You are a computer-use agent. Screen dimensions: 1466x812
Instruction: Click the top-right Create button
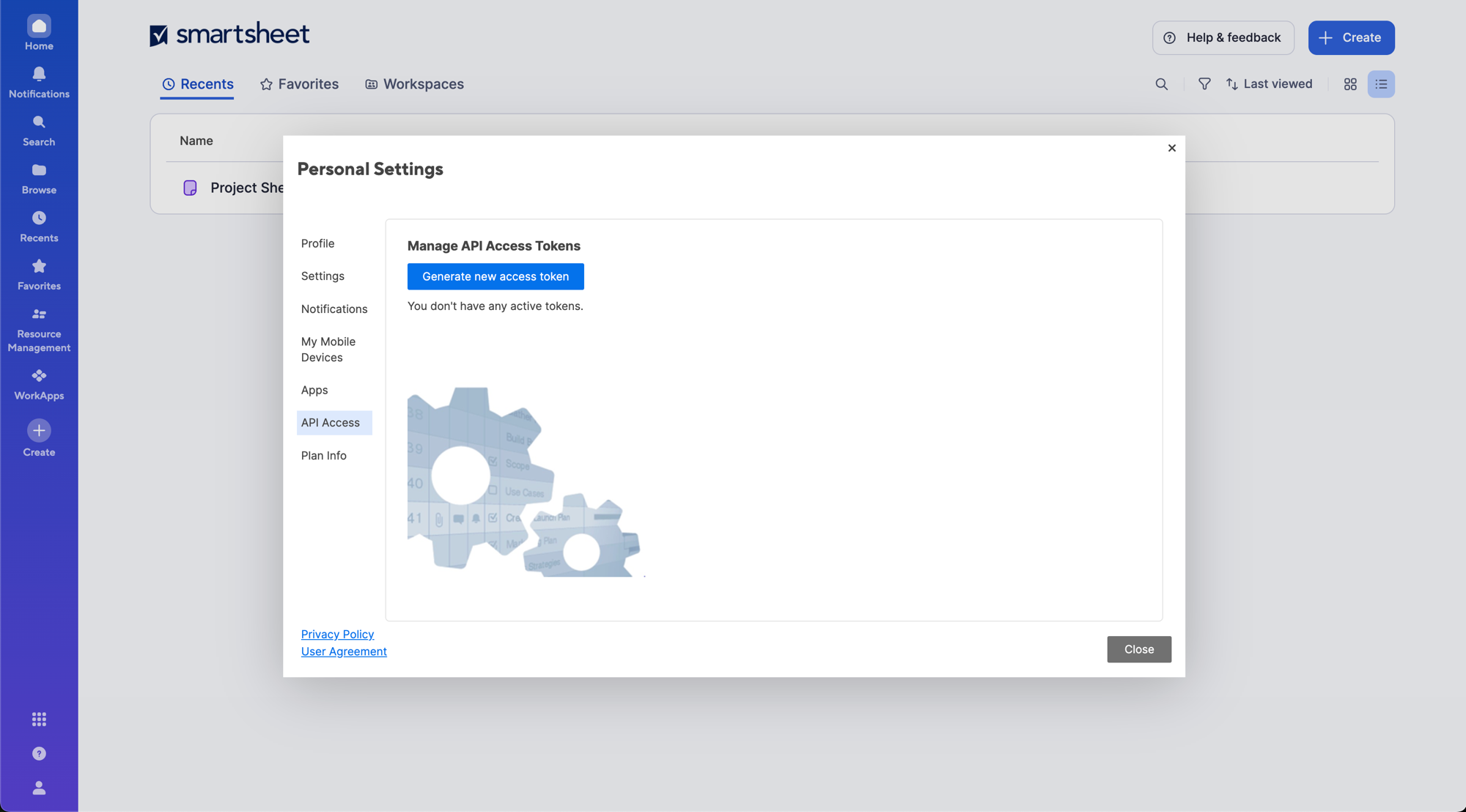pos(1351,37)
